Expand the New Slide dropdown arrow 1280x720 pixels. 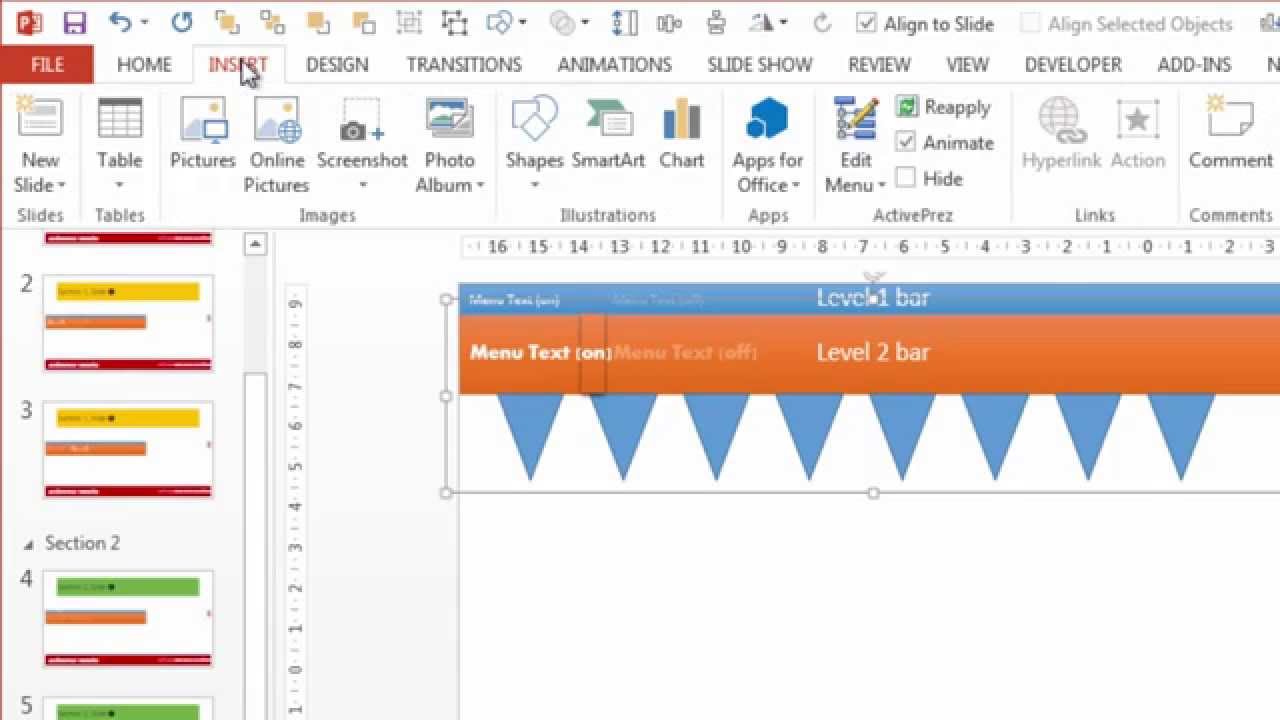pos(62,186)
